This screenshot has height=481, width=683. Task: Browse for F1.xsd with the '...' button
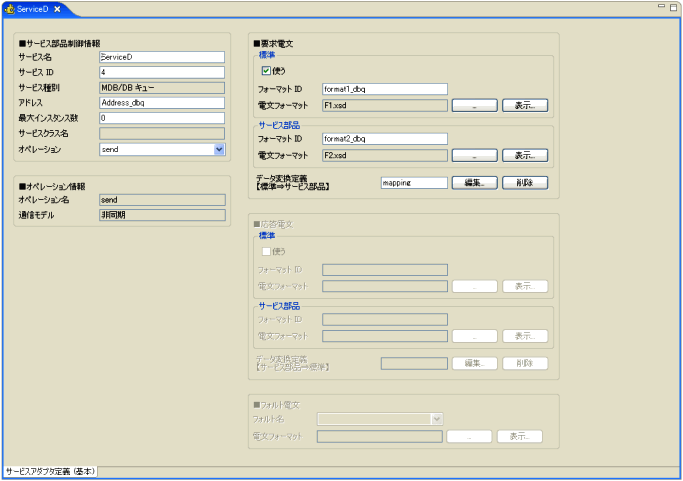click(475, 104)
